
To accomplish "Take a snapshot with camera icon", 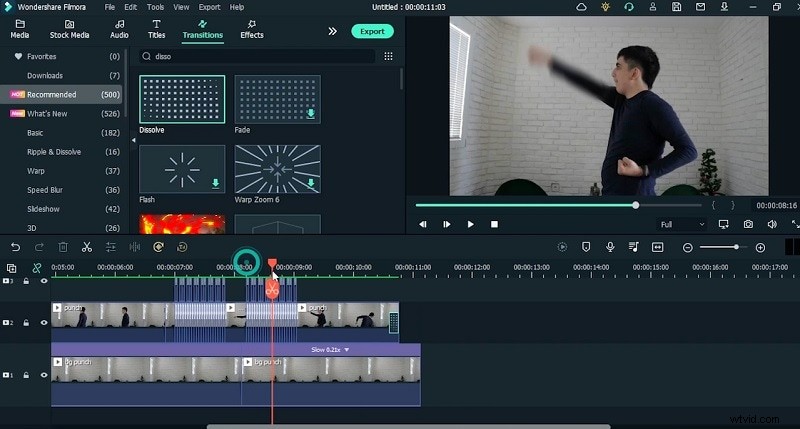I will (x=748, y=224).
